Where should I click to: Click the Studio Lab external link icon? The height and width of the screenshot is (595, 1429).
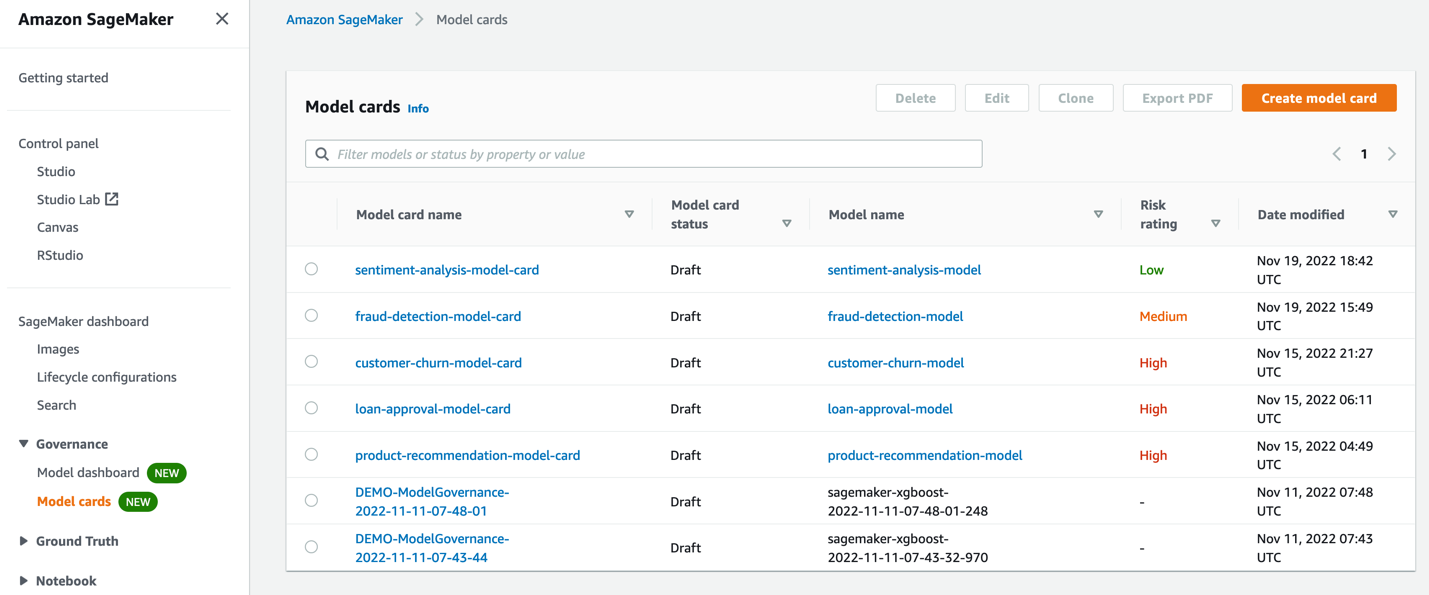tap(112, 199)
